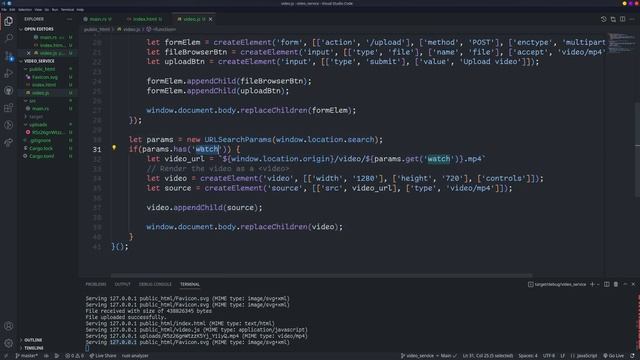Screen dimensions: 640x360
Task: Open Favicon.svg in the file tree
Action: tap(45, 77)
